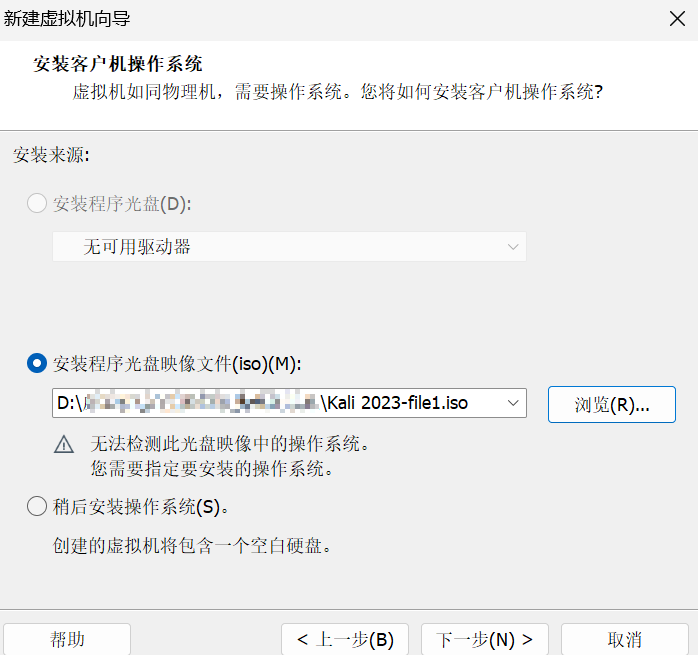The width and height of the screenshot is (698, 655).
Task: Click the warning triangle icon
Action: point(64,445)
